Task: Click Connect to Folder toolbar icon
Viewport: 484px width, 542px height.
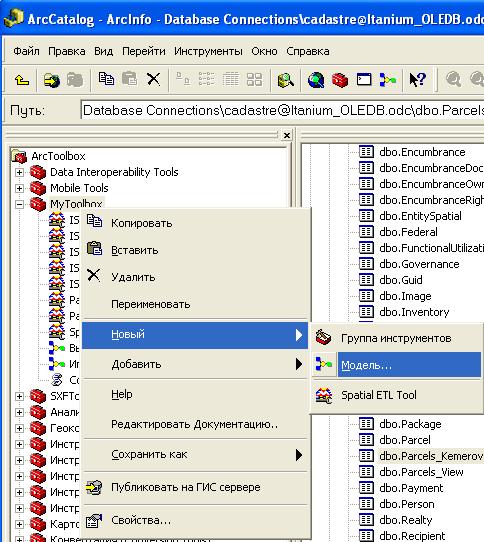Action: (52, 80)
